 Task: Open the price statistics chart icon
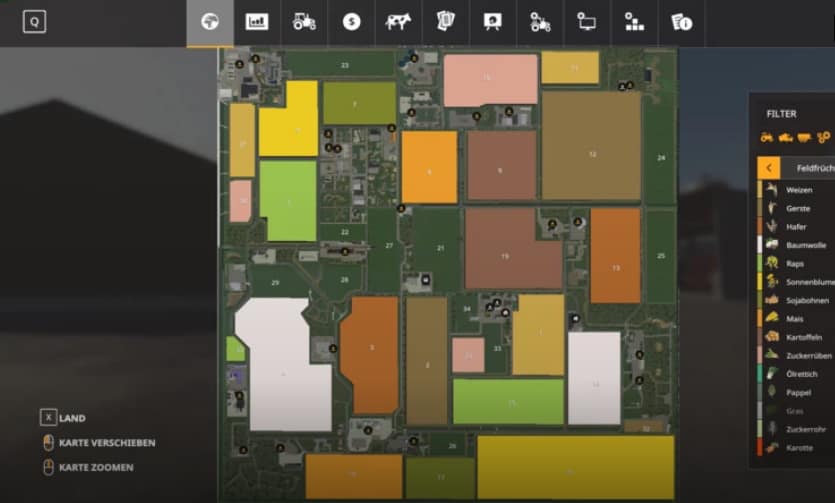click(257, 22)
